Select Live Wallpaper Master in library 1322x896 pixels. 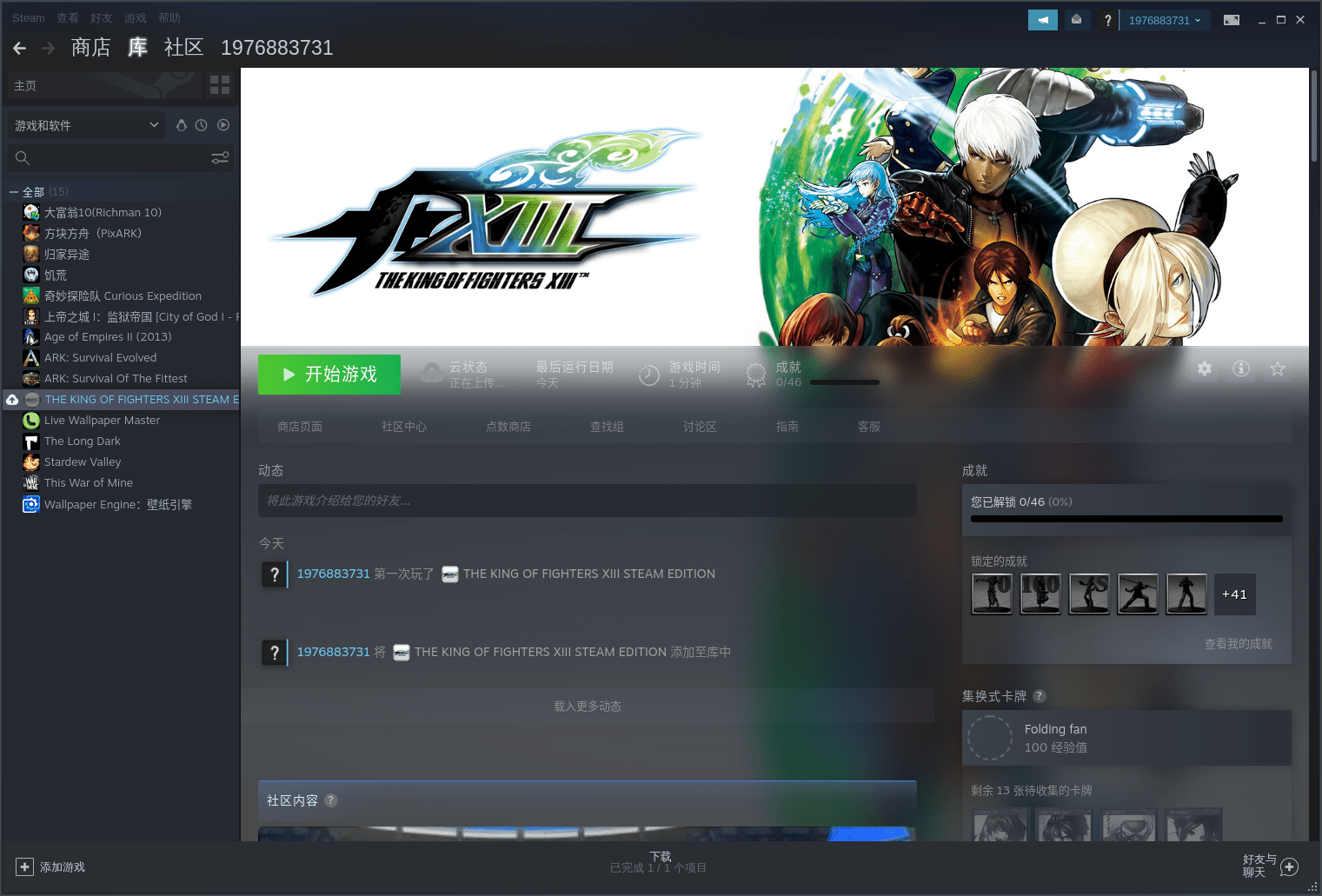(x=103, y=420)
